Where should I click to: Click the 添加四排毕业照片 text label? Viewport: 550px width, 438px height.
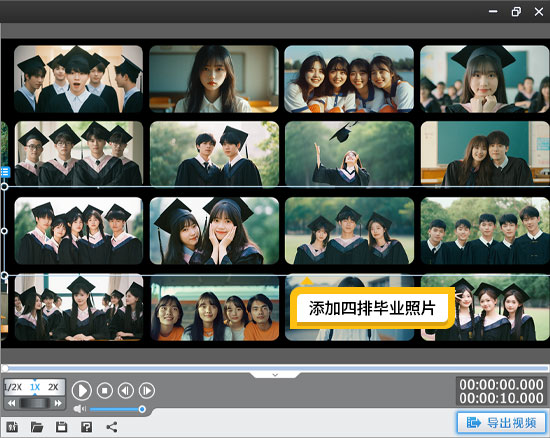(x=372, y=308)
